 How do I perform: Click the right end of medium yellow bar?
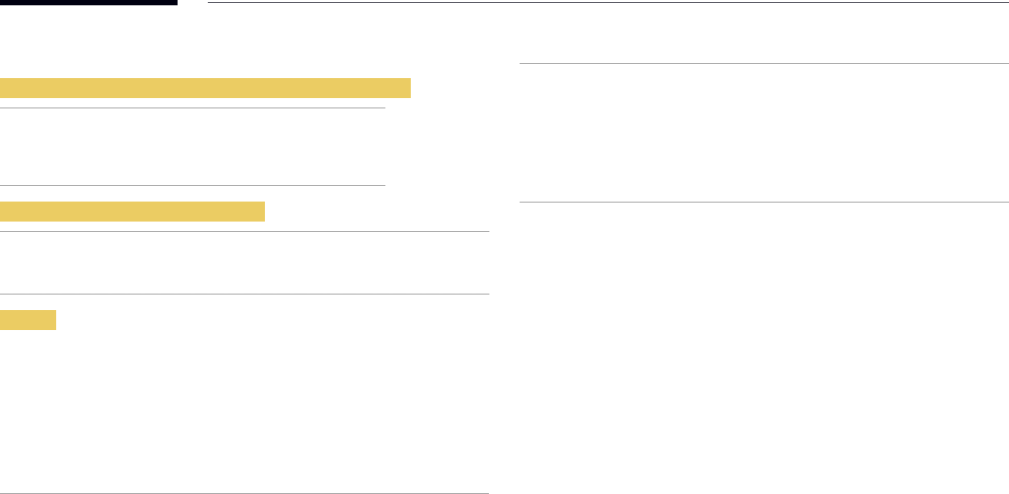pos(260,211)
